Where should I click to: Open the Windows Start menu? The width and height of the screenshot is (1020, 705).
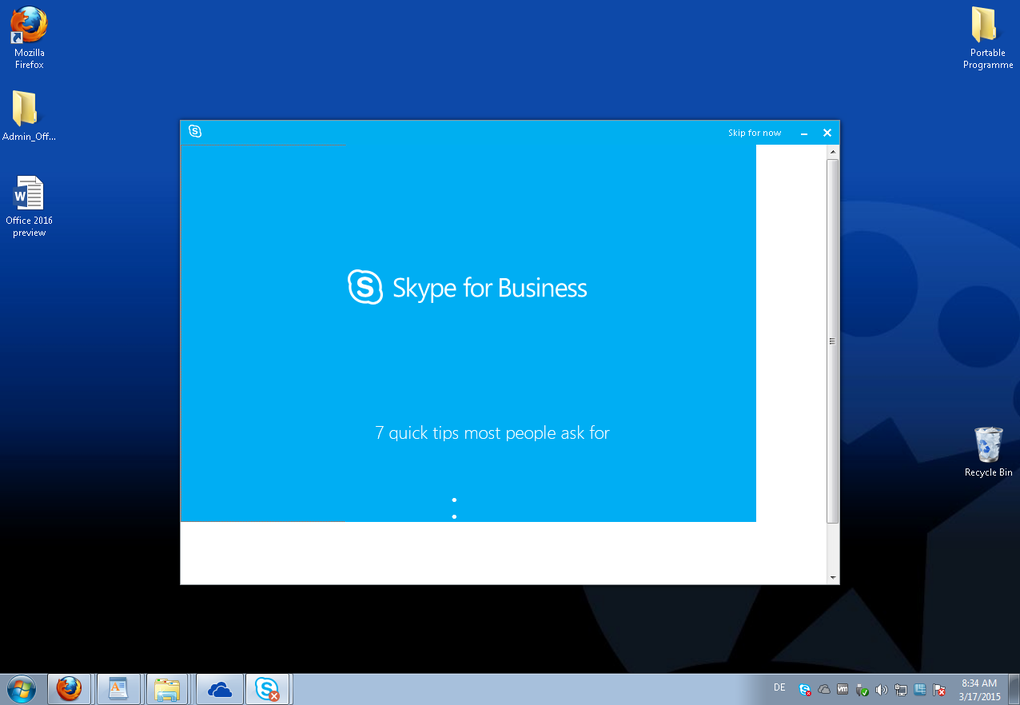(21, 689)
